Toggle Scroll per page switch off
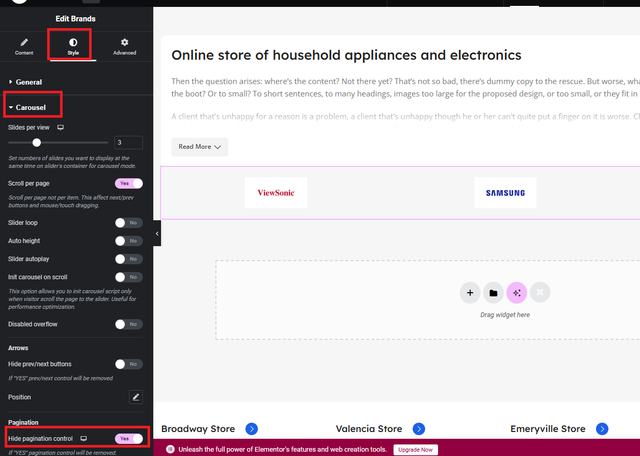The image size is (640, 456). (129, 183)
